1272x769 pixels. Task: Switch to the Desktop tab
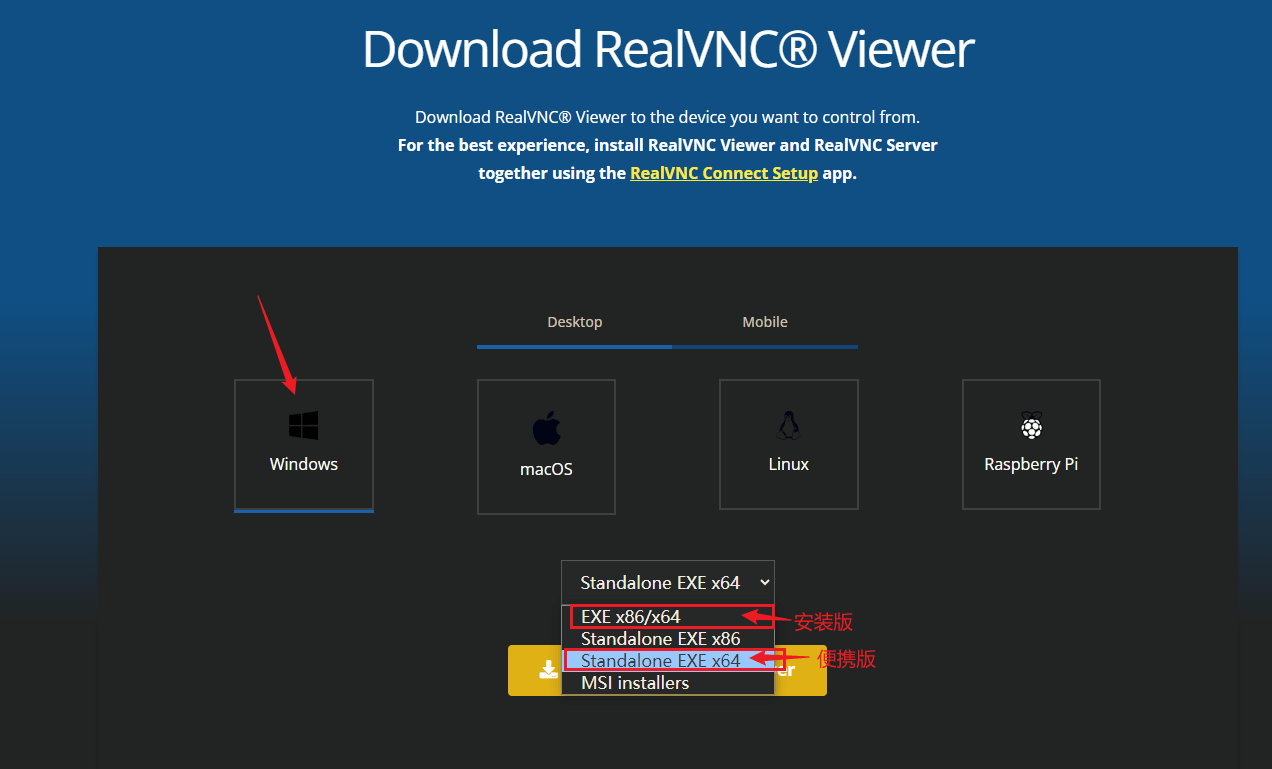pos(575,322)
